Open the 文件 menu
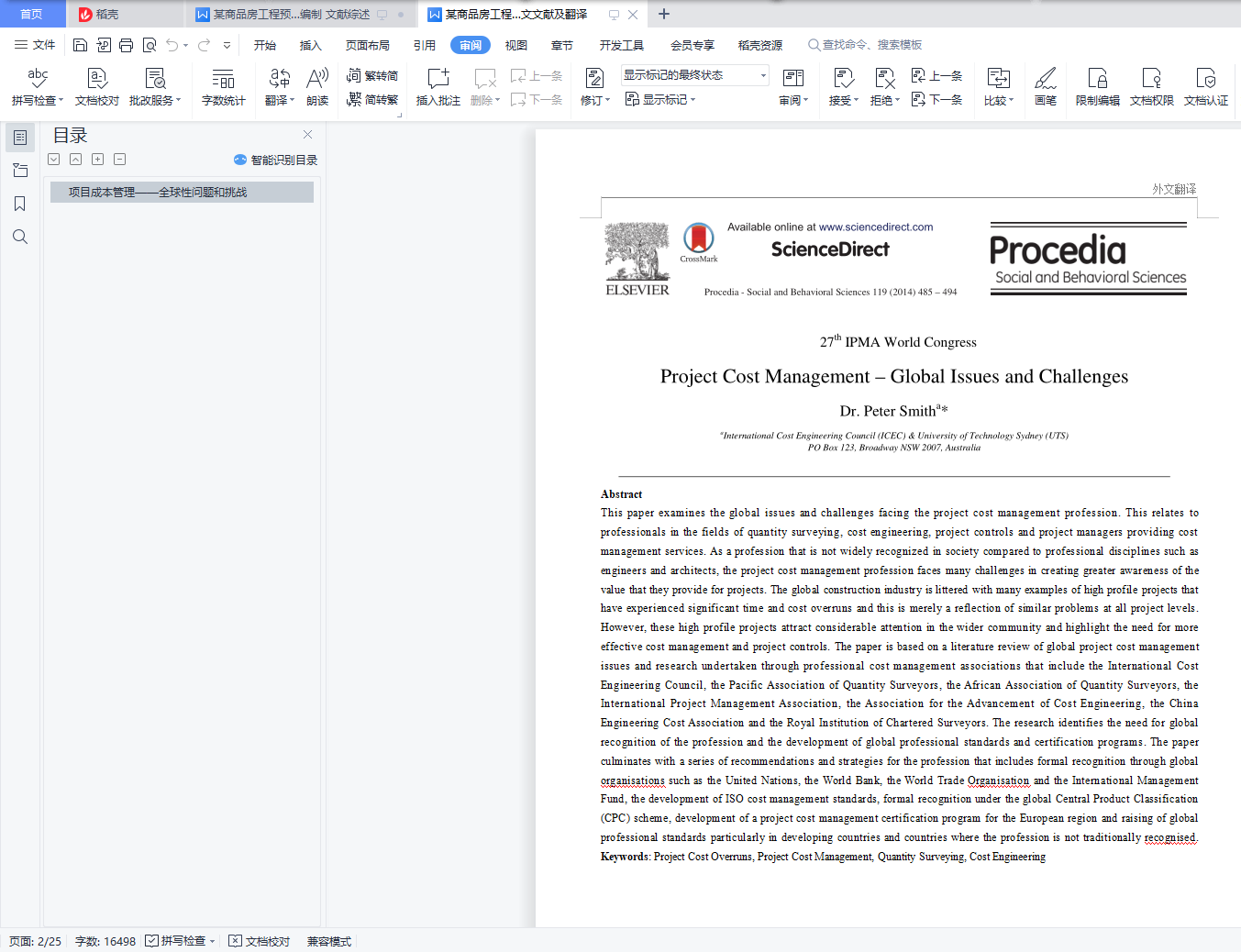 coord(35,45)
